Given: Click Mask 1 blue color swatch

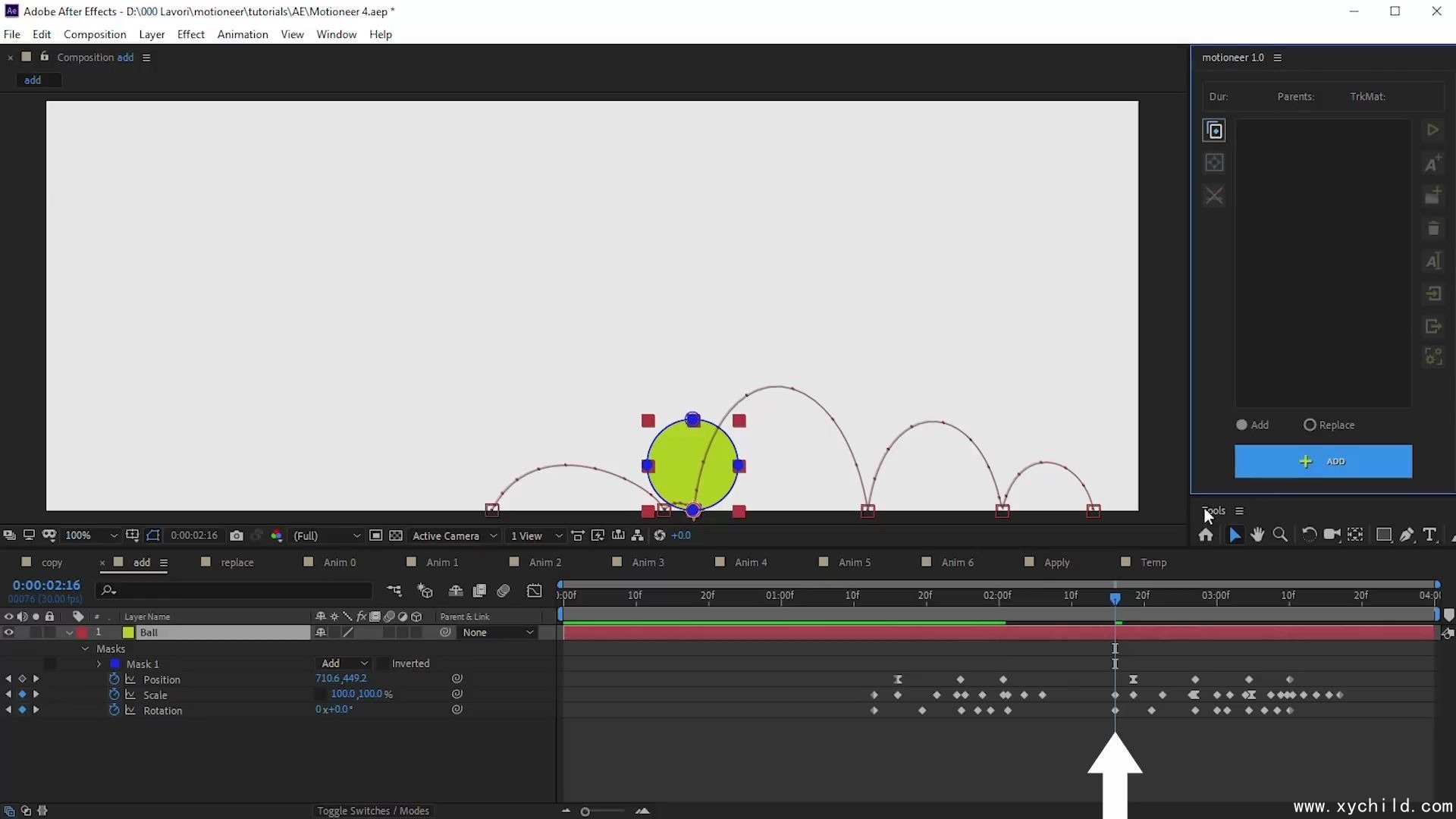Looking at the screenshot, I should [x=115, y=664].
